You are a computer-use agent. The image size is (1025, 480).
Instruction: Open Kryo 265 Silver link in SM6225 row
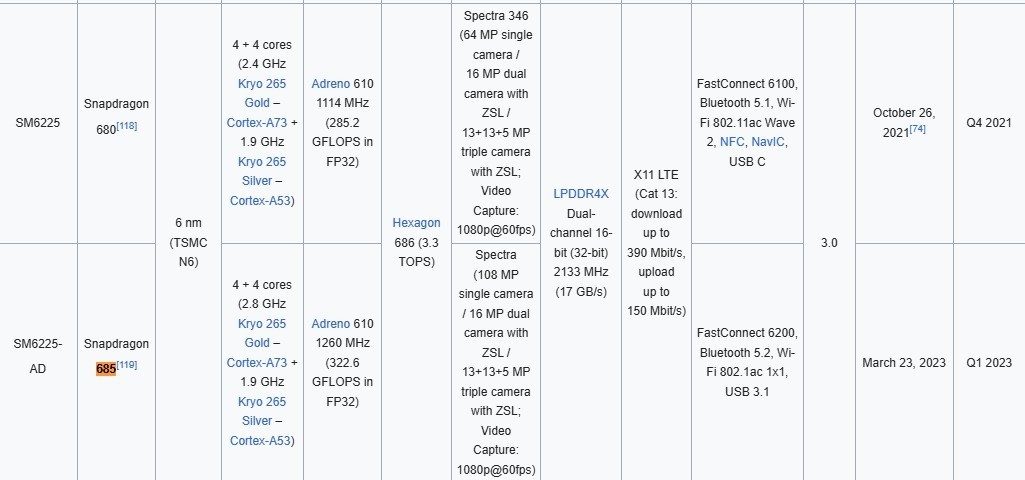click(262, 171)
